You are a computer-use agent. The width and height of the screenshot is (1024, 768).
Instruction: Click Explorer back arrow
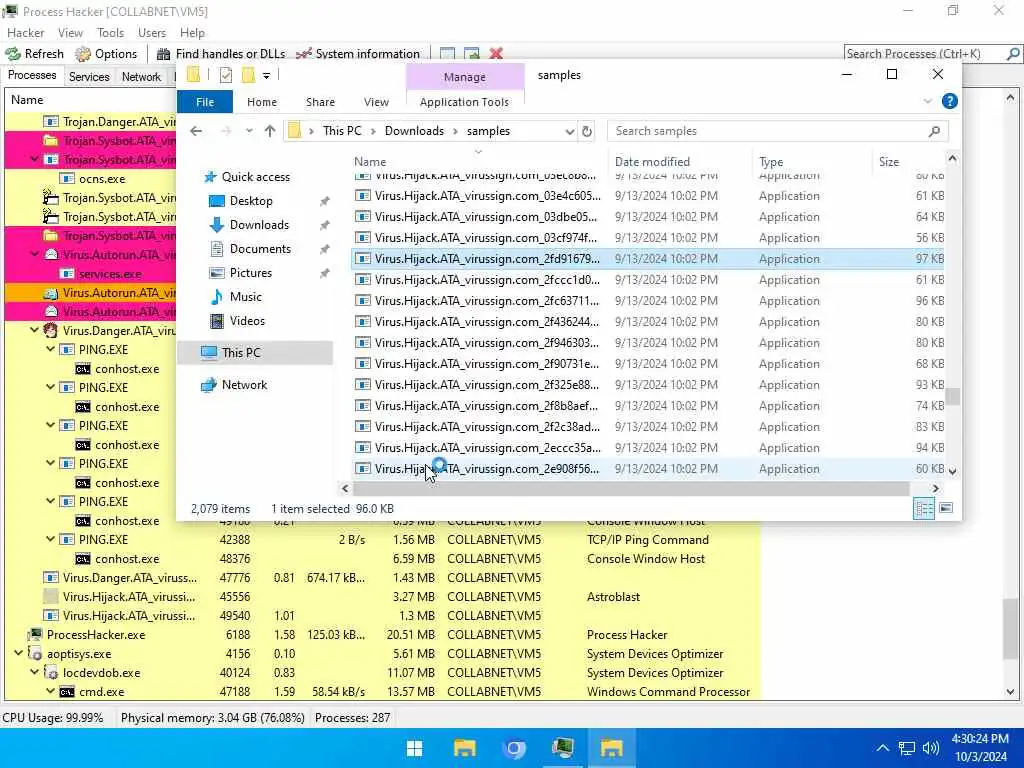point(196,131)
